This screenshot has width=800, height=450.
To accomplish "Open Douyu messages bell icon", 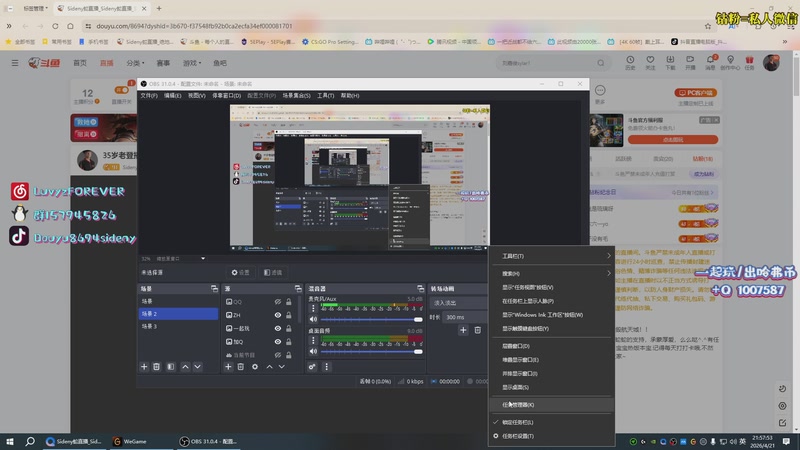I will click(710, 62).
